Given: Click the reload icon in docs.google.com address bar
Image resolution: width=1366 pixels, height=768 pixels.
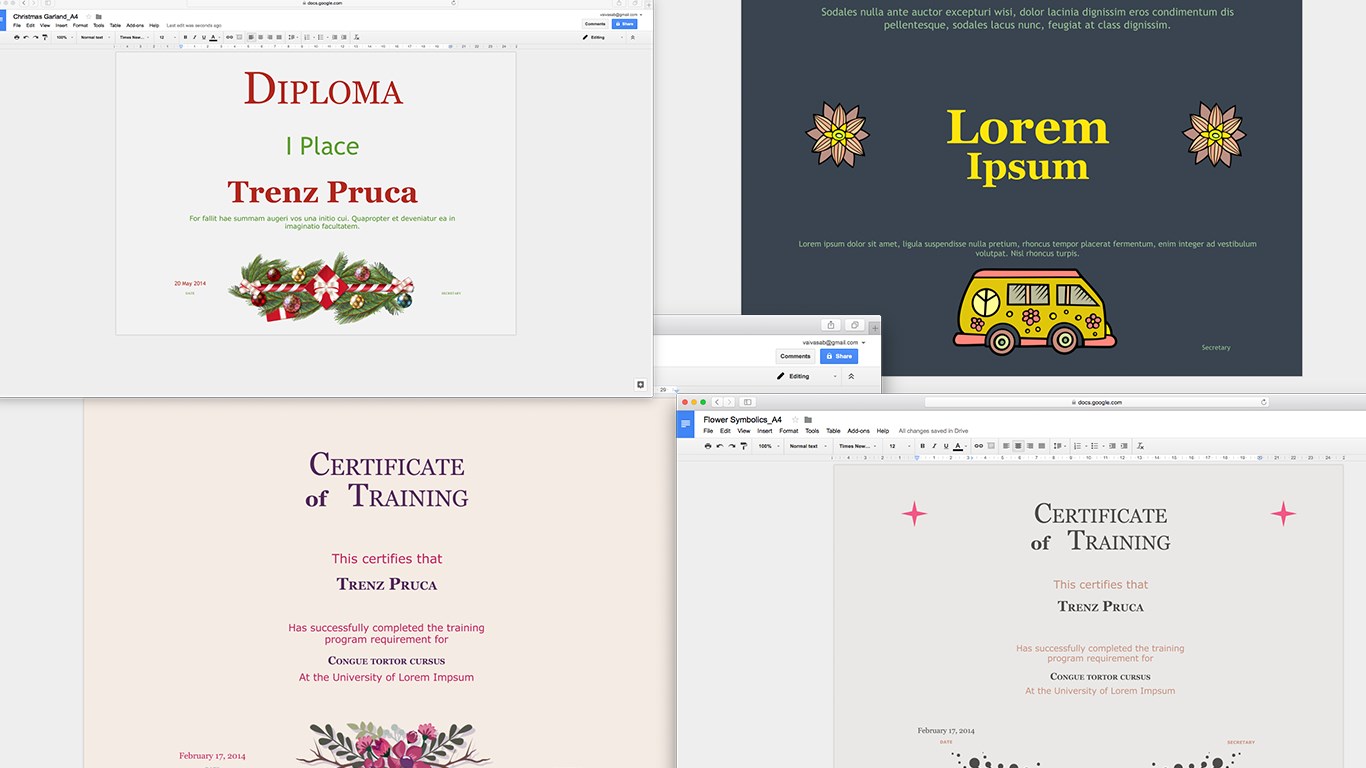Looking at the screenshot, I should click(1263, 402).
